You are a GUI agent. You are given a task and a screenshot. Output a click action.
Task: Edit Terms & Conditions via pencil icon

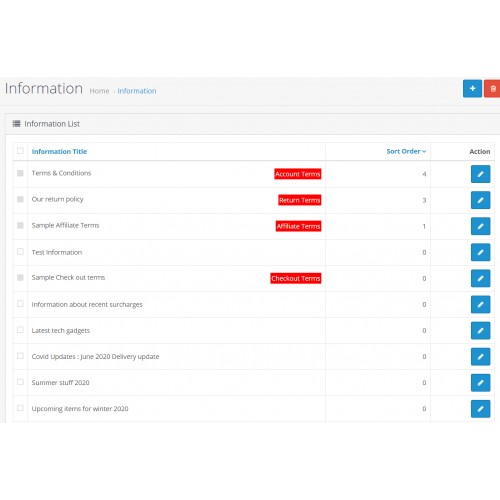(480, 174)
